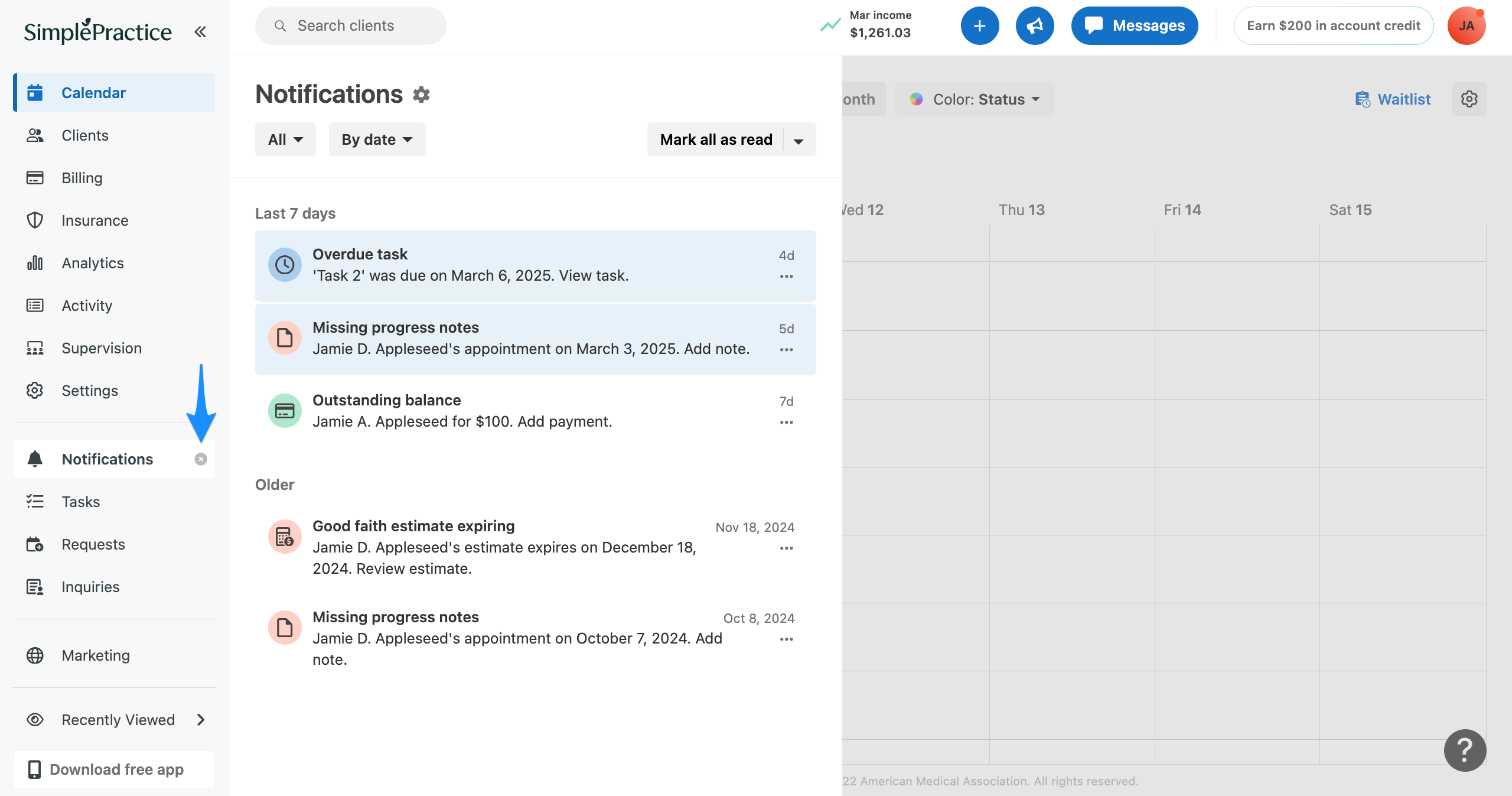Click the Overdue task clock icon
The width and height of the screenshot is (1512, 796).
pos(285,265)
